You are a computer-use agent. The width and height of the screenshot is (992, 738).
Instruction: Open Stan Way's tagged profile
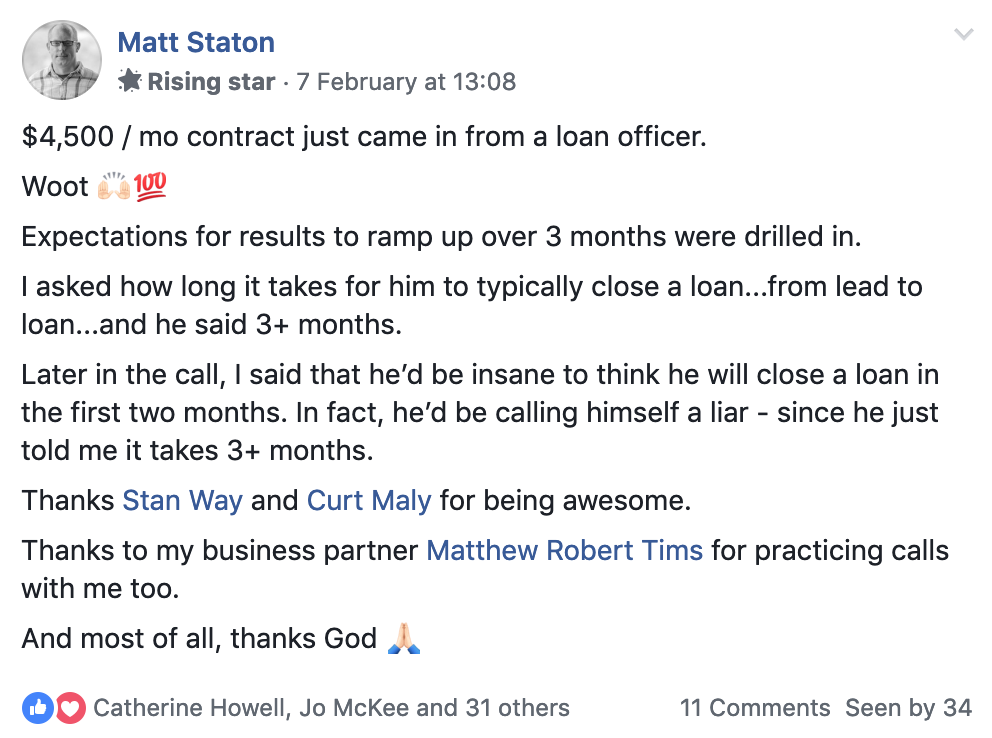[x=182, y=500]
